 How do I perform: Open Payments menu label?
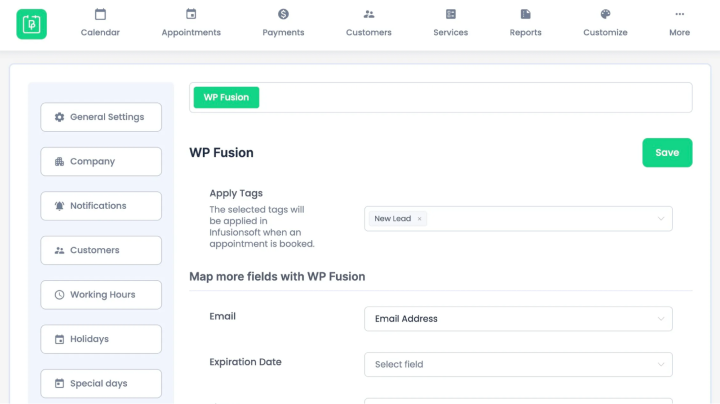click(x=283, y=33)
